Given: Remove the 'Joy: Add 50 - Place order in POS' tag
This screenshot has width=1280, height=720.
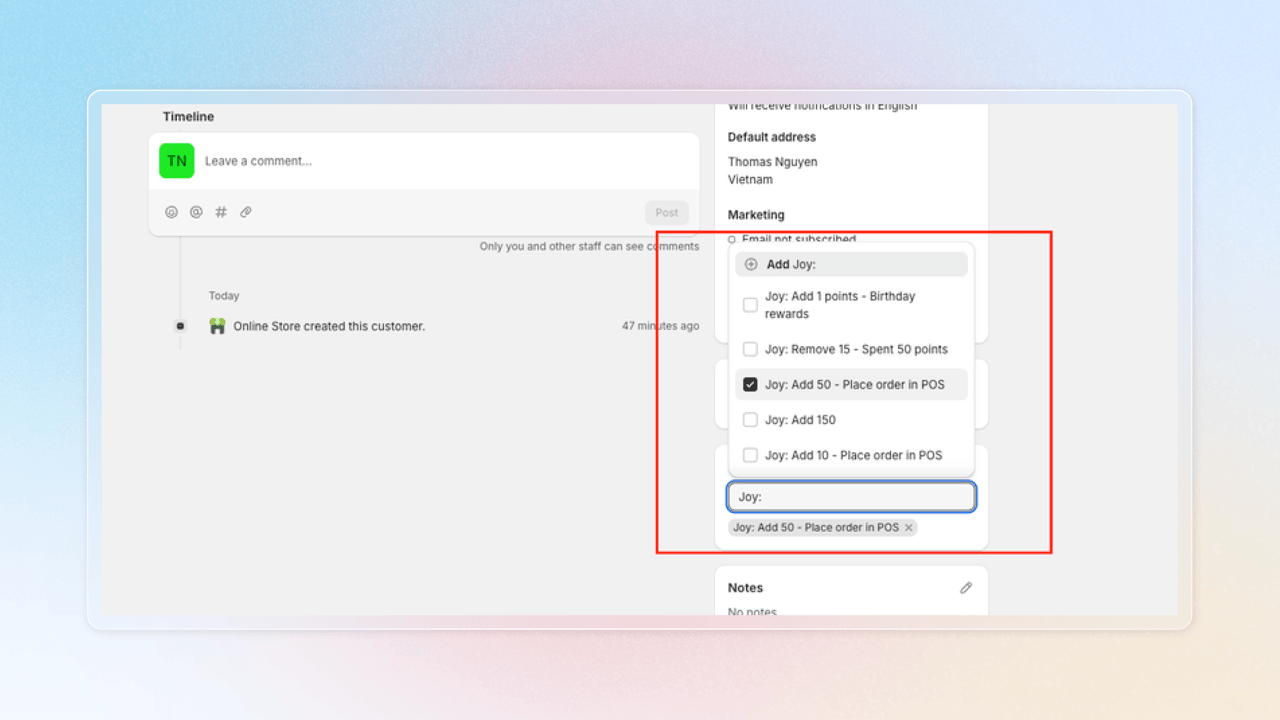Looking at the screenshot, I should (x=909, y=528).
